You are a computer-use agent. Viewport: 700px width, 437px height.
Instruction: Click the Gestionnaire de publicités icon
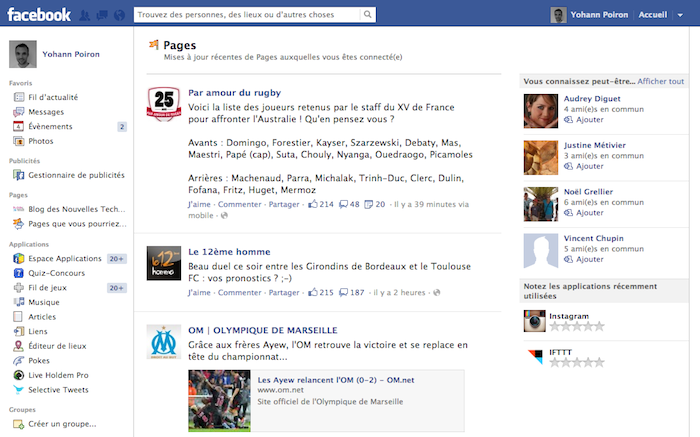19,175
